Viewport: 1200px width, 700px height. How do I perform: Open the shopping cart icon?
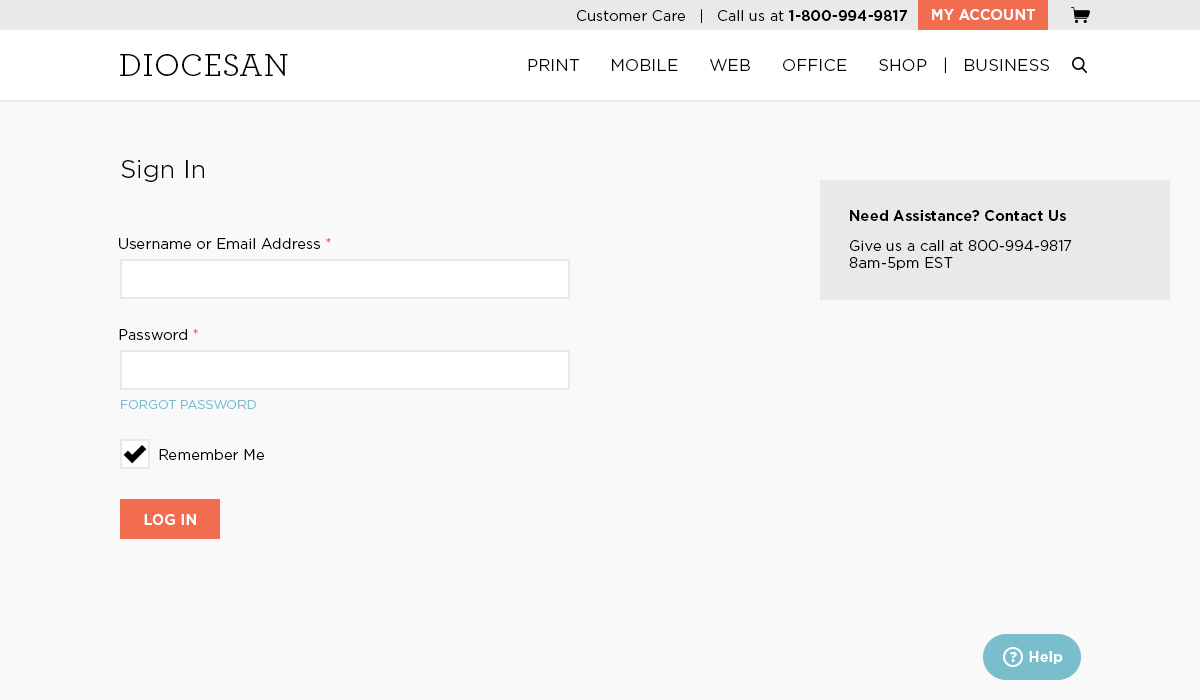[x=1080, y=15]
